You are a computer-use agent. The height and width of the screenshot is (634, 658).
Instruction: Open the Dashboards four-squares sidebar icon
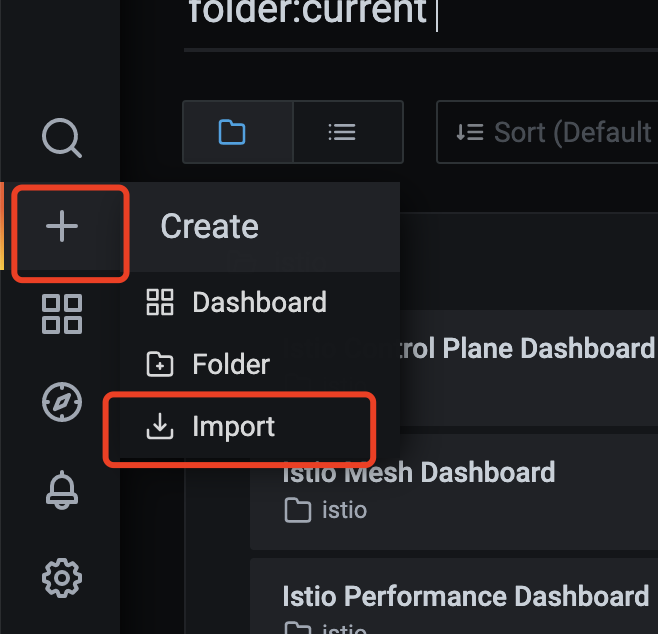pyautogui.click(x=62, y=314)
